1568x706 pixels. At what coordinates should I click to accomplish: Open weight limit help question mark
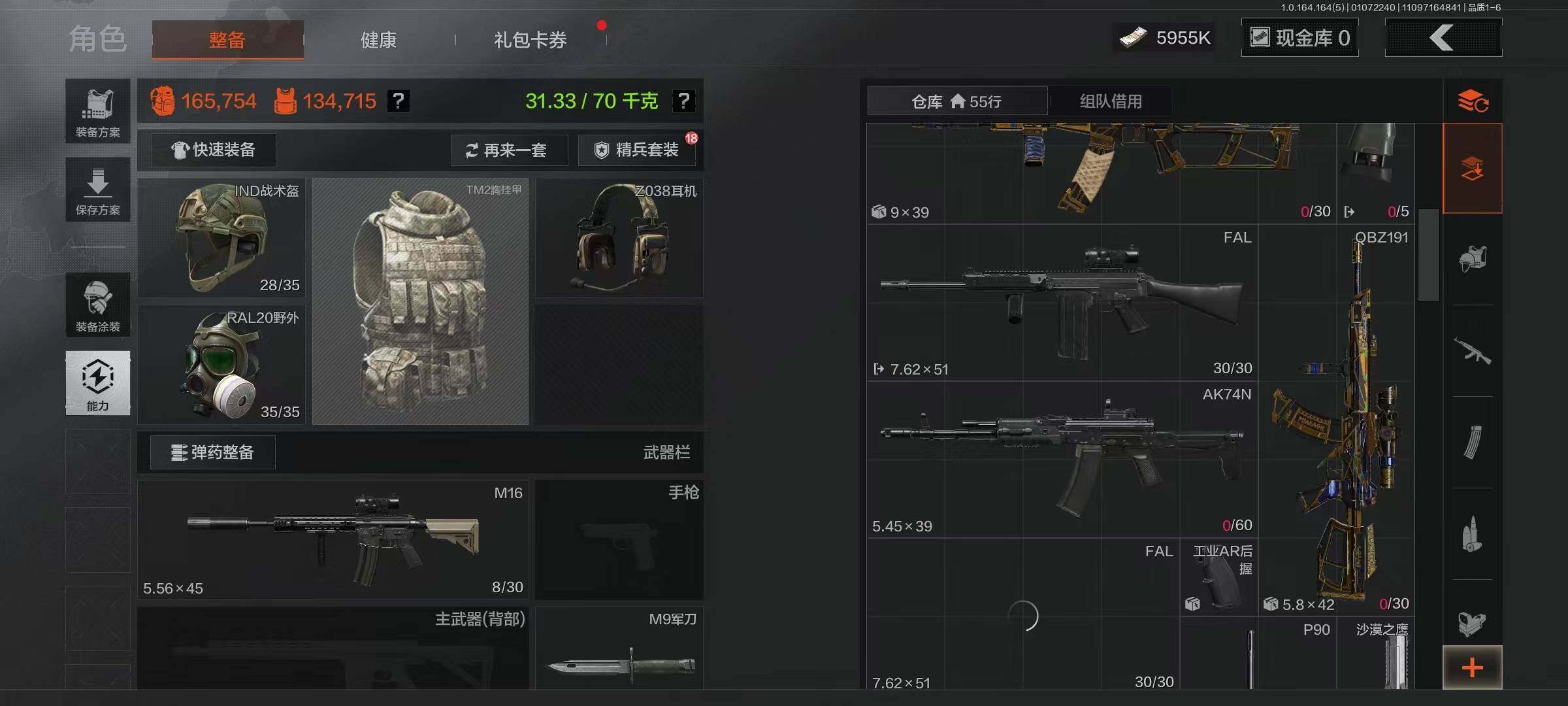point(684,101)
